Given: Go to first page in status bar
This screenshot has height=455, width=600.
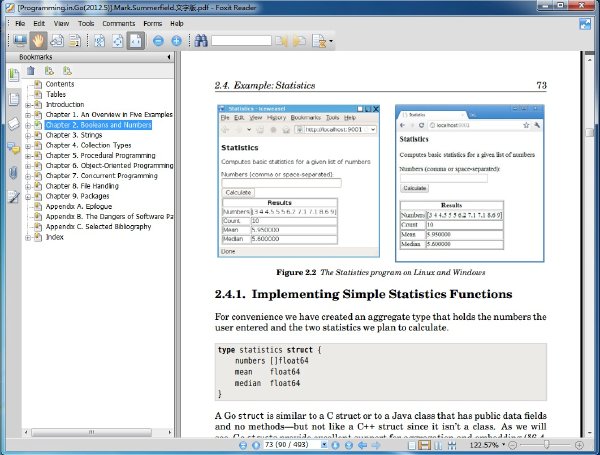Looking at the screenshot, I should (x=243, y=445).
